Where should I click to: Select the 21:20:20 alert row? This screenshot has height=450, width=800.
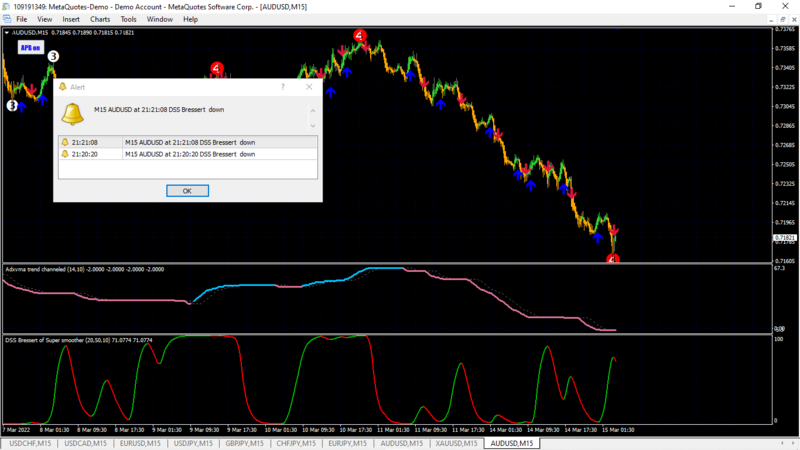[188, 154]
